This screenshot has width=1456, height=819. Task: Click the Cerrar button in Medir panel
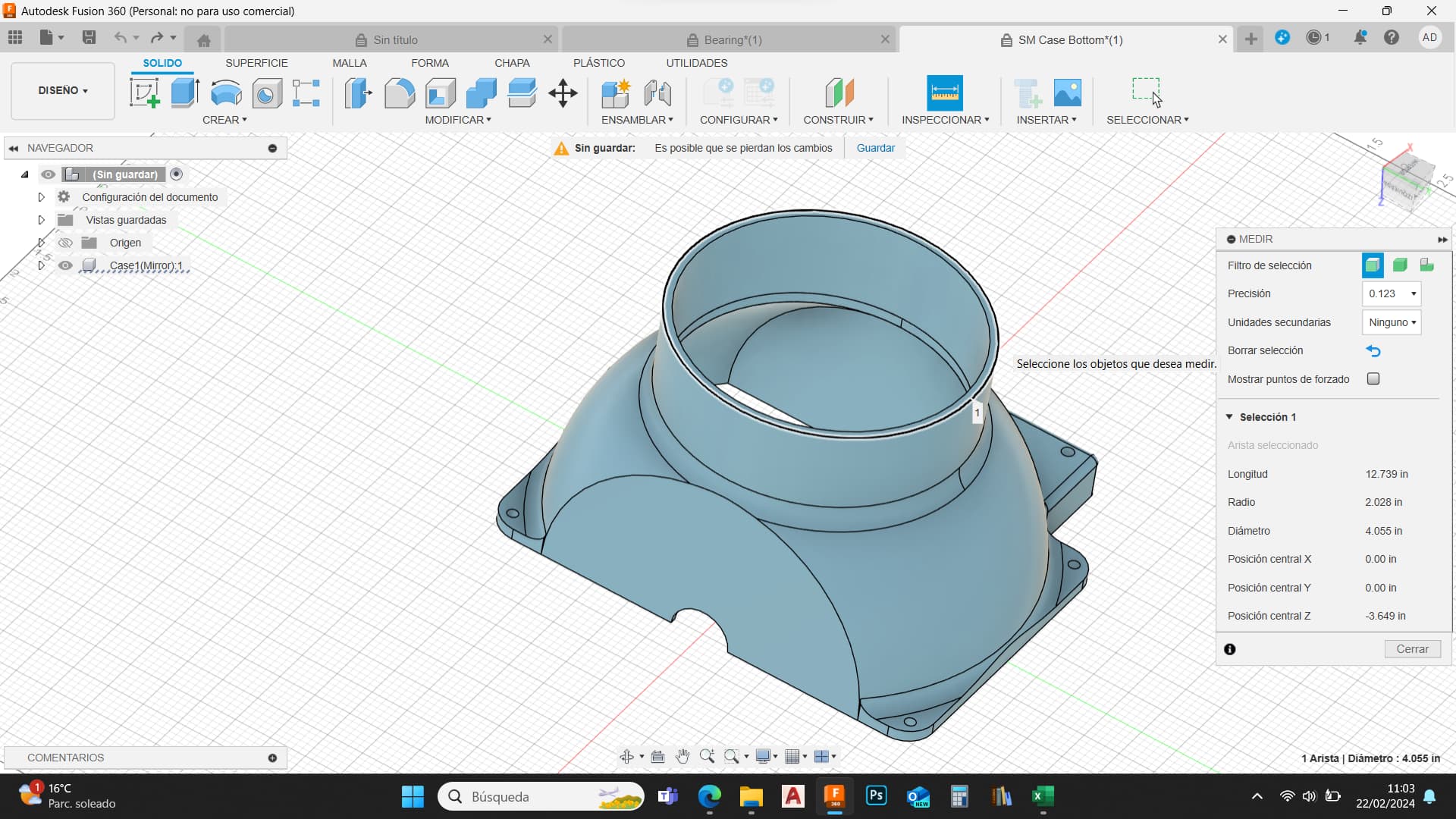[x=1412, y=649]
